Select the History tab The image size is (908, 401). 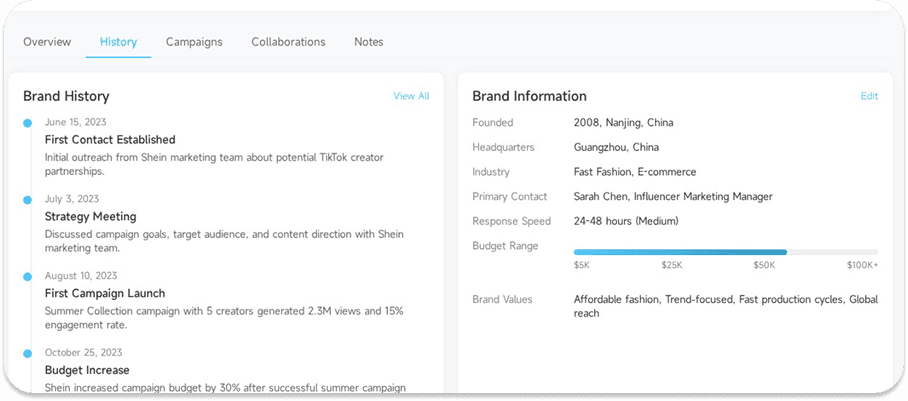118,42
